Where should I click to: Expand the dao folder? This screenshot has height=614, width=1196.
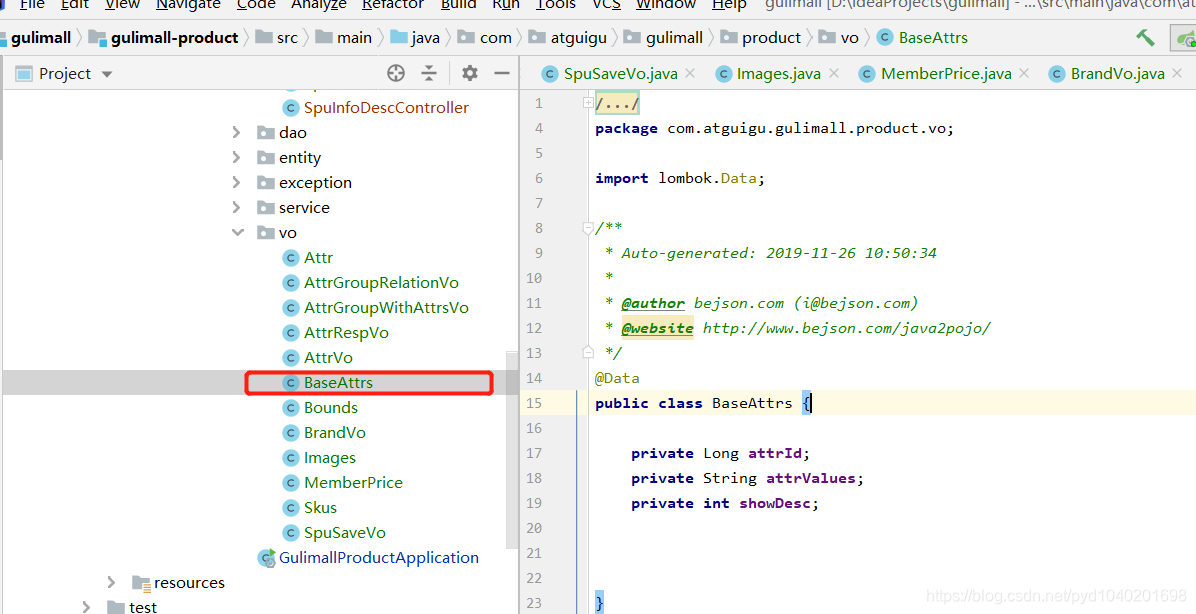click(236, 133)
